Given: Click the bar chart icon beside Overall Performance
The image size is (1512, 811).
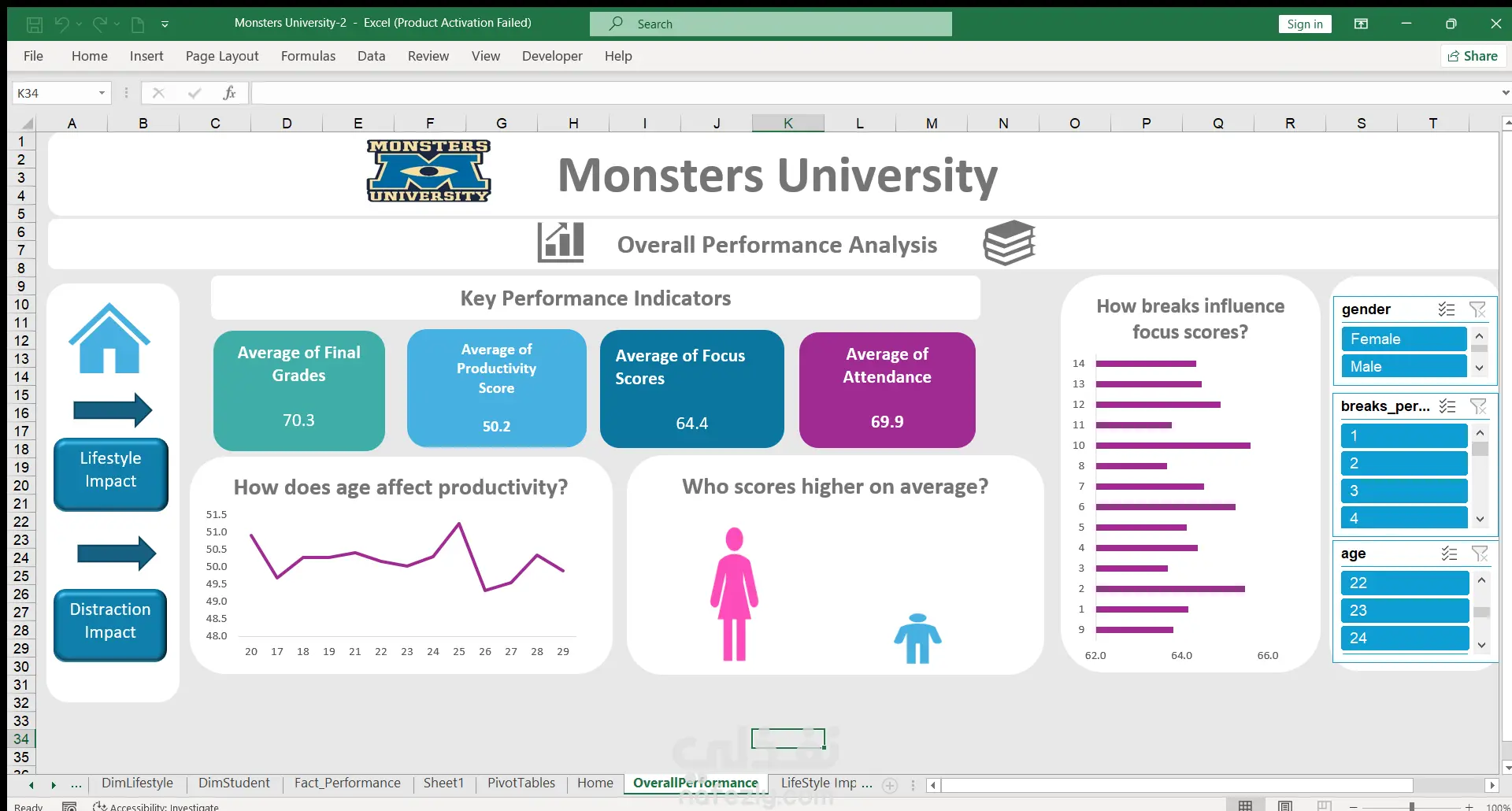Looking at the screenshot, I should coord(561,242).
